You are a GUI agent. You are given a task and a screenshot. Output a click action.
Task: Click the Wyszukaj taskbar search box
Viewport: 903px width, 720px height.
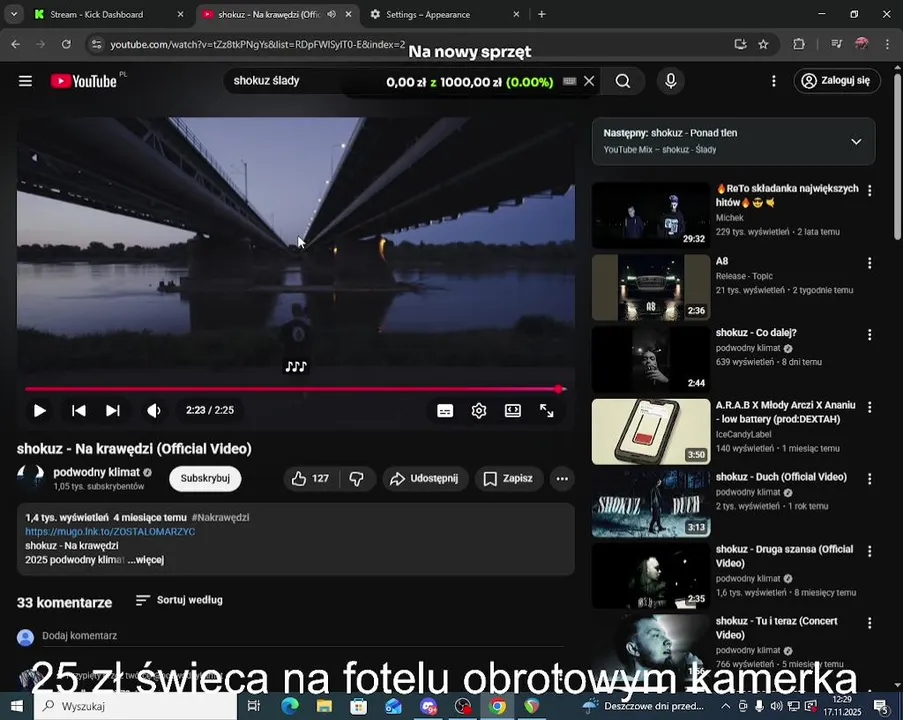(x=135, y=706)
